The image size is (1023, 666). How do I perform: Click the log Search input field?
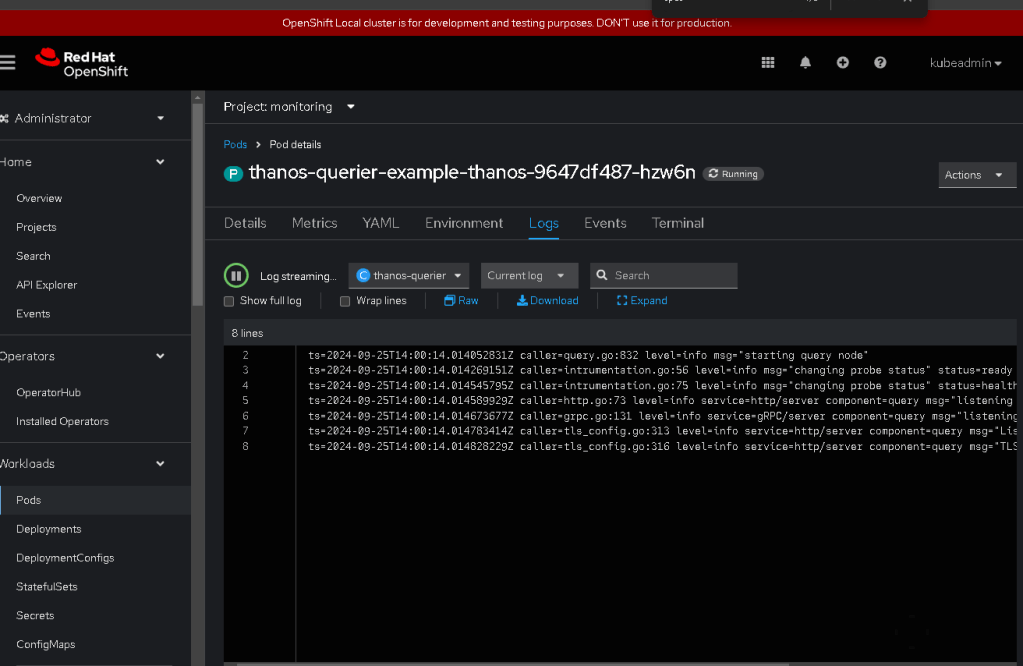664,275
